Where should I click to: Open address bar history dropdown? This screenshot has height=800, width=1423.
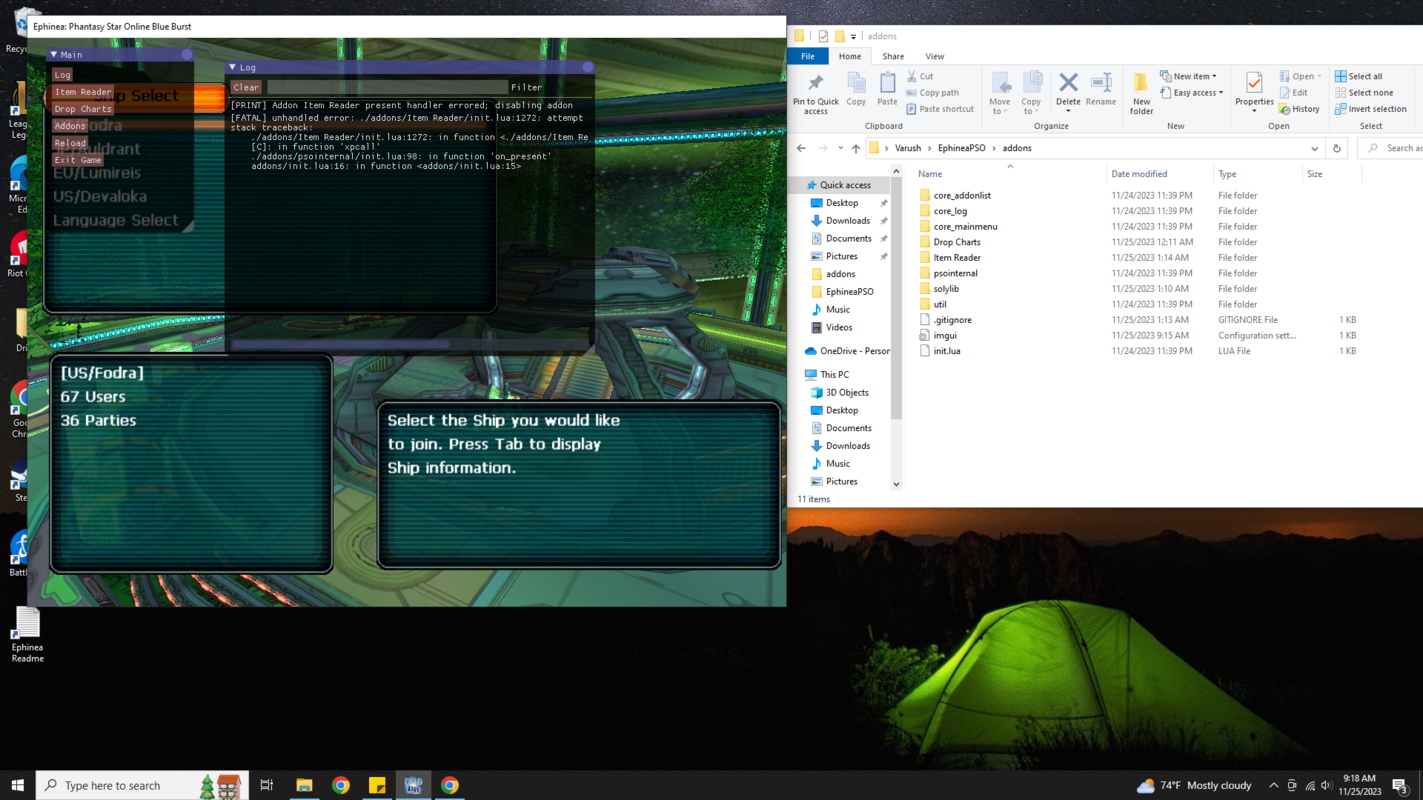point(1314,148)
